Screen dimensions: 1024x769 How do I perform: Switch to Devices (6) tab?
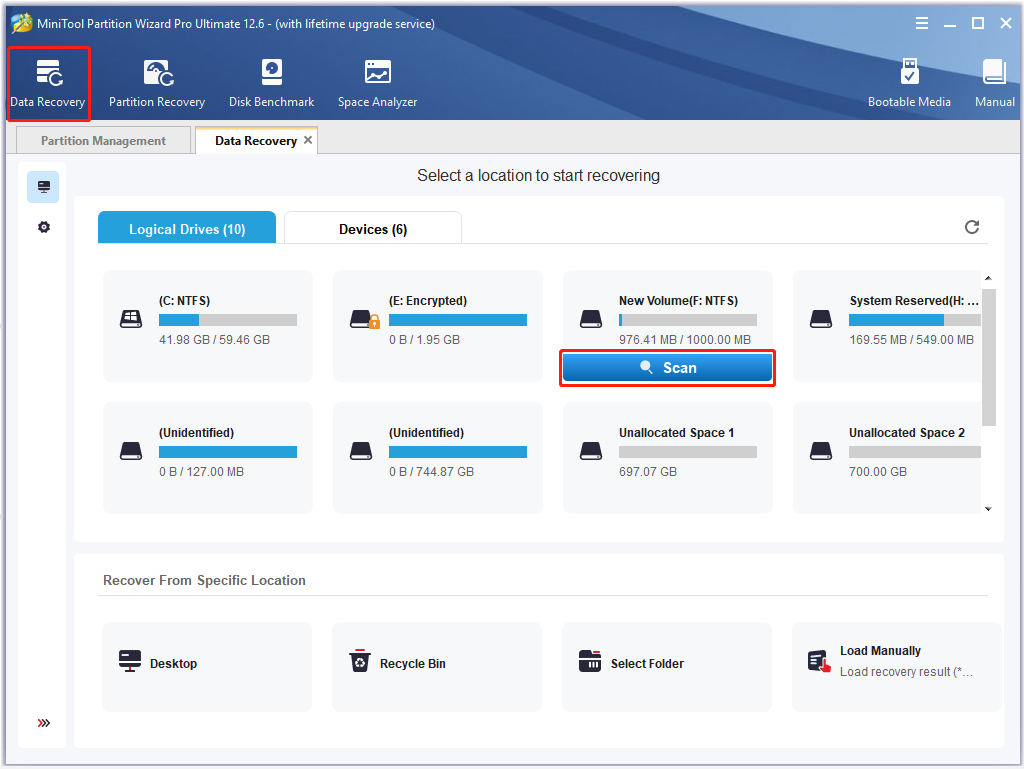373,228
